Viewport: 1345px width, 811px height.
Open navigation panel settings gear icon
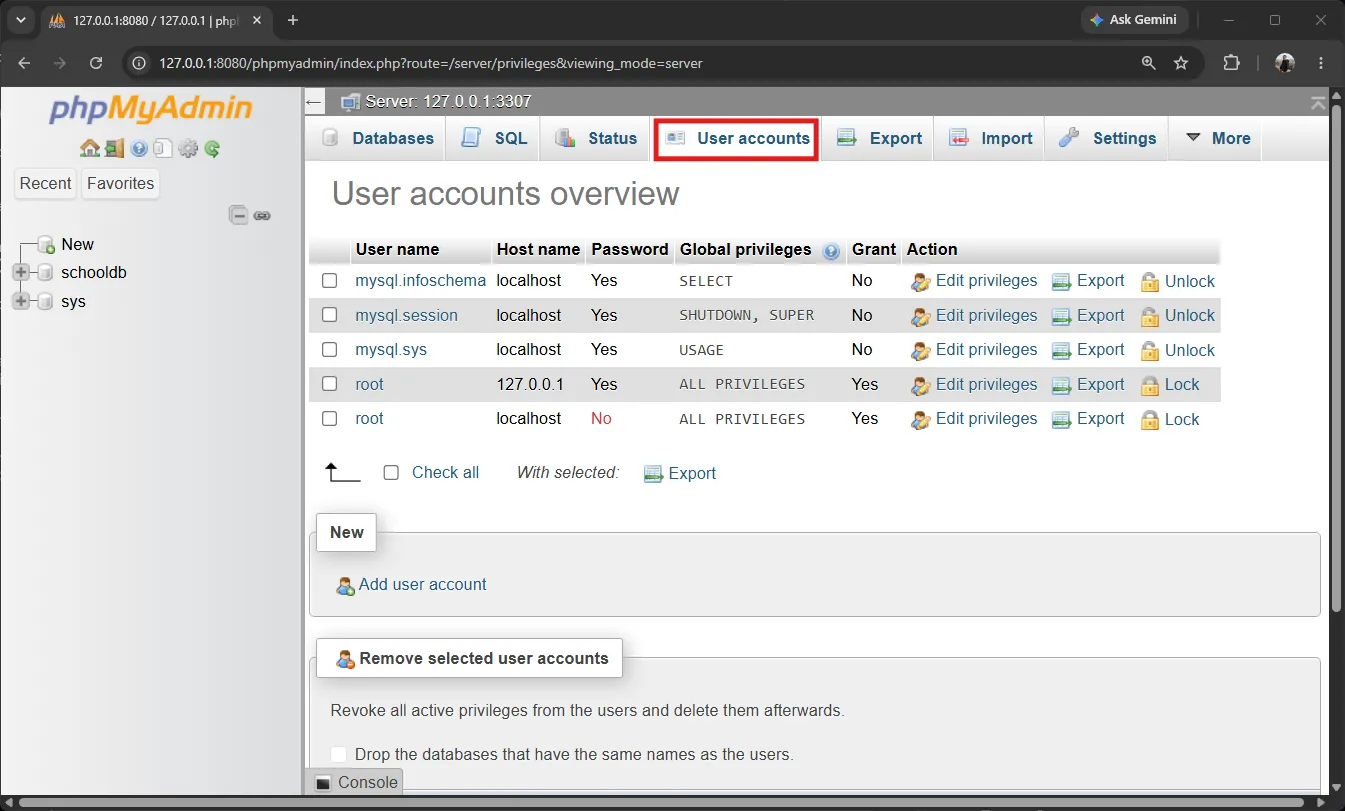[188, 149]
